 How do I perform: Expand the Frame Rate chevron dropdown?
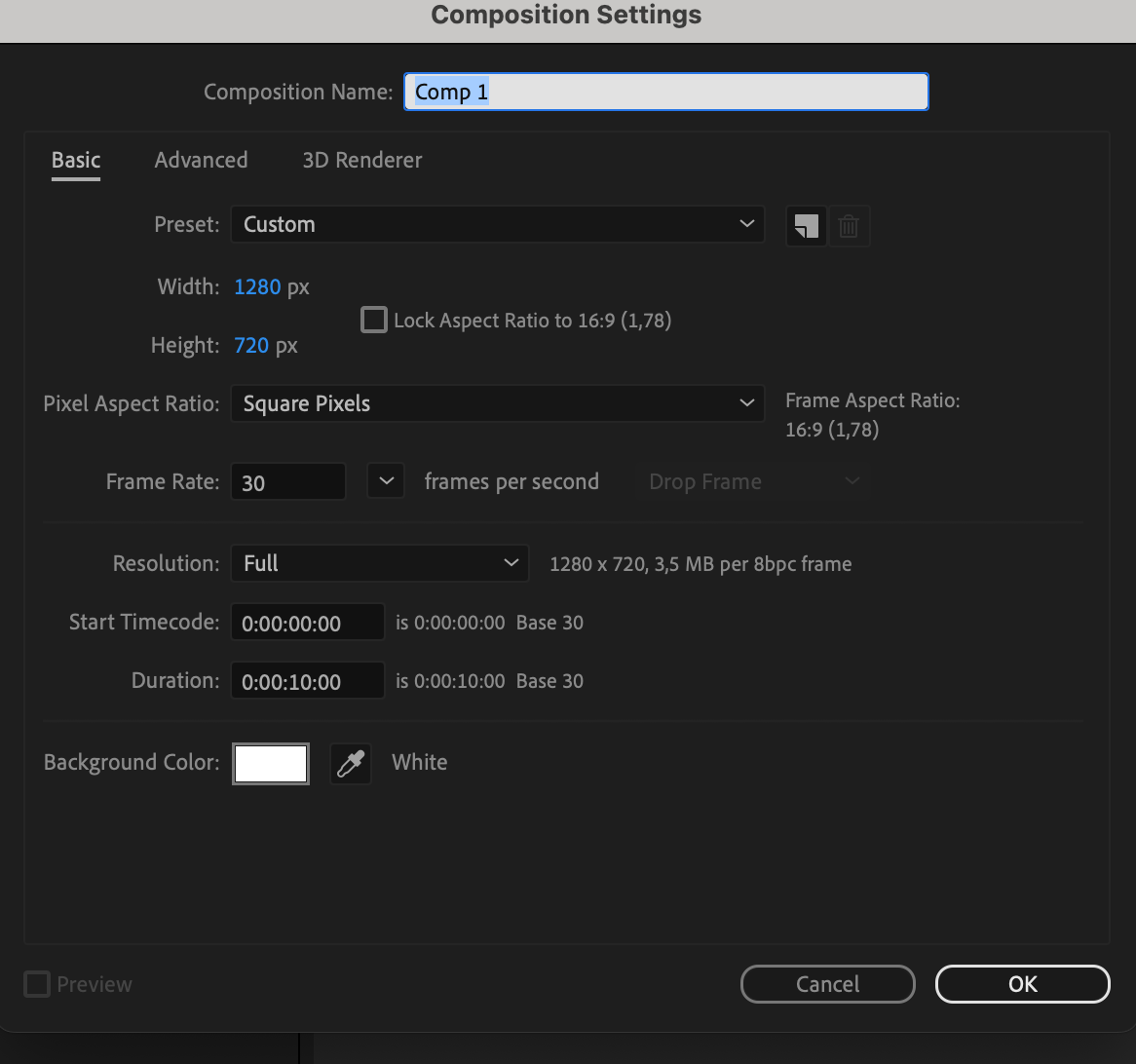tap(386, 480)
